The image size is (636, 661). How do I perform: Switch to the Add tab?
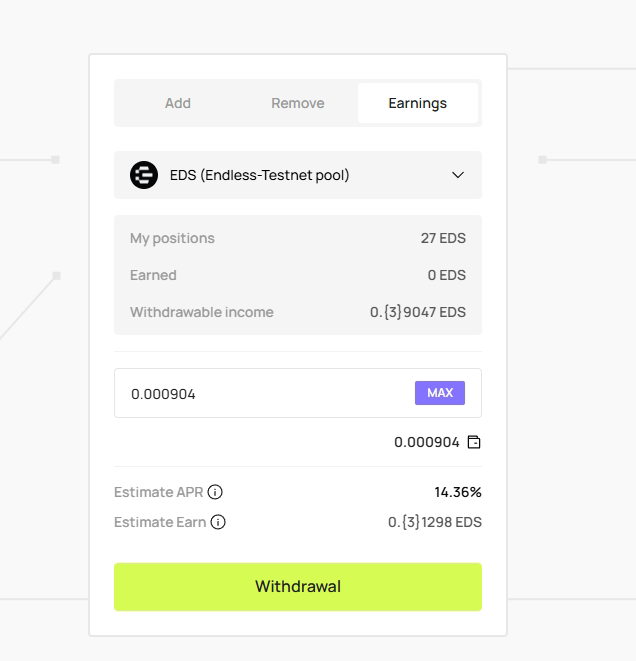tap(178, 103)
